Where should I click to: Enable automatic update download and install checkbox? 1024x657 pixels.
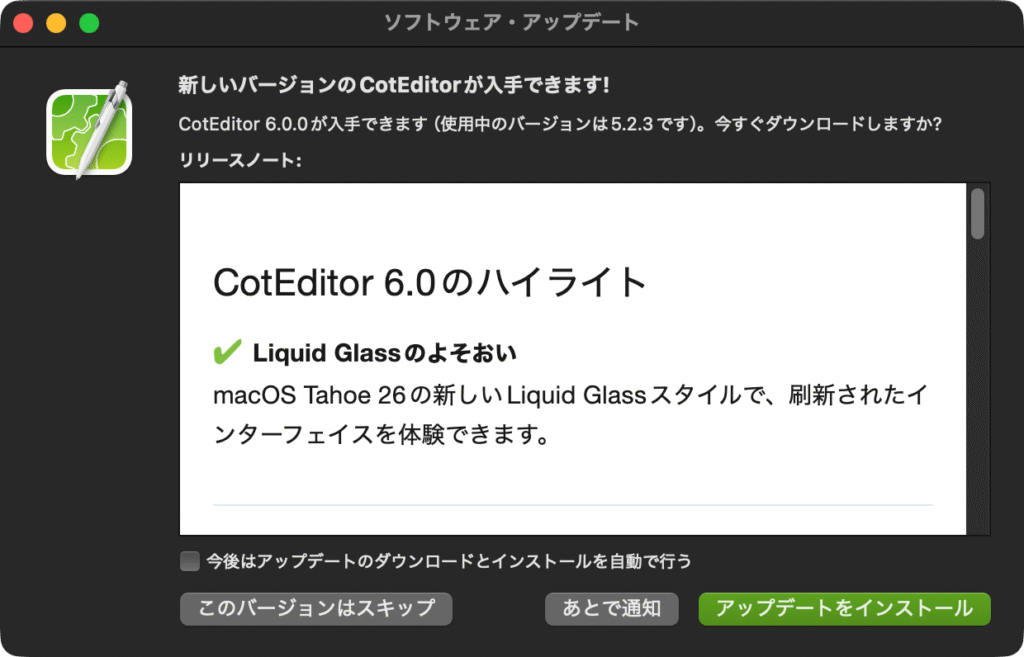point(189,561)
